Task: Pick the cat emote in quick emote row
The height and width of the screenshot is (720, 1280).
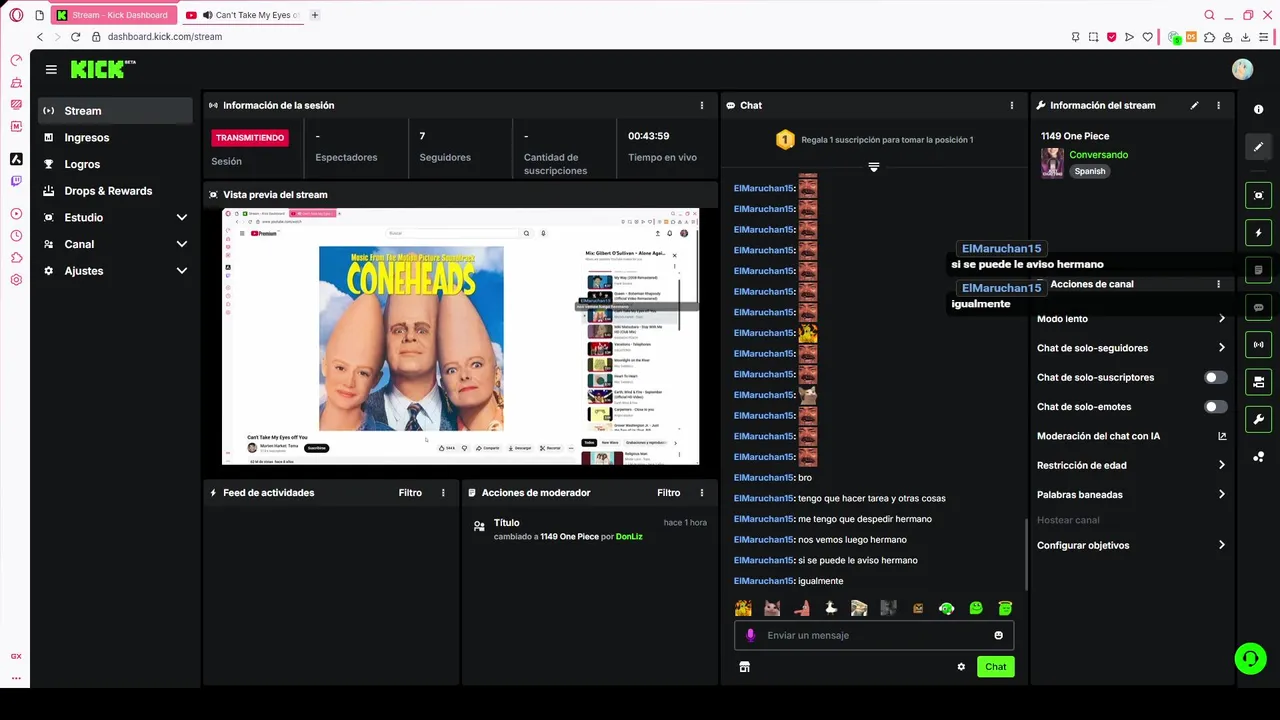Action: pos(772,608)
